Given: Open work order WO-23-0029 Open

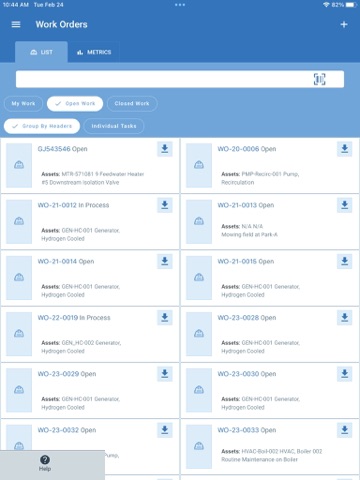Looking at the screenshot, I should point(67,374).
